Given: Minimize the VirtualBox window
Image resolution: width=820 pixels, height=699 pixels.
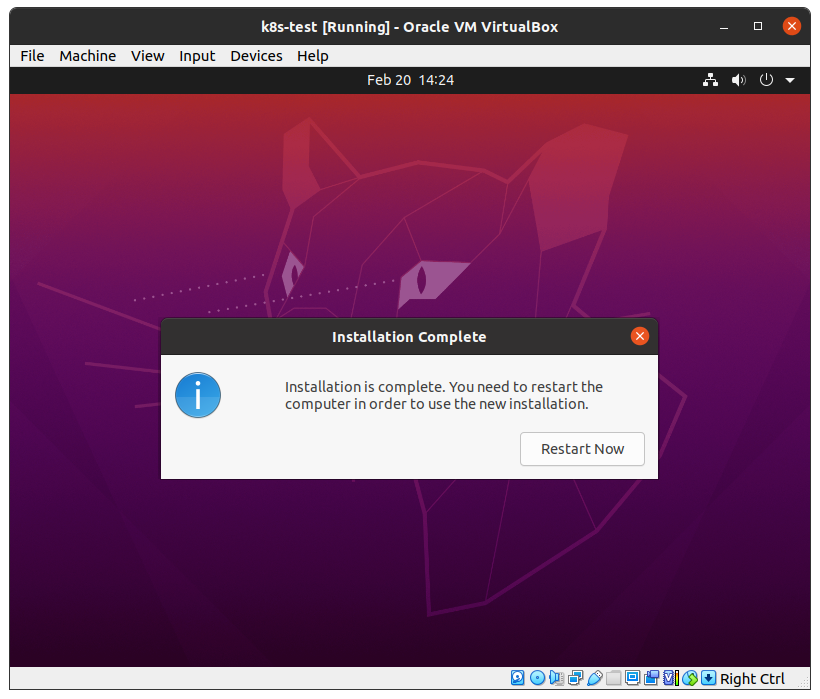Looking at the screenshot, I should (724, 26).
